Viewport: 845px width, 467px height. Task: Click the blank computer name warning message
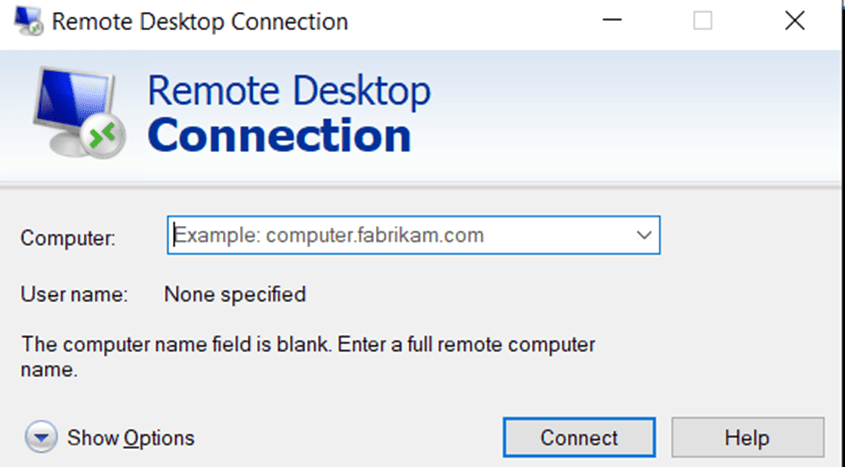(x=308, y=345)
